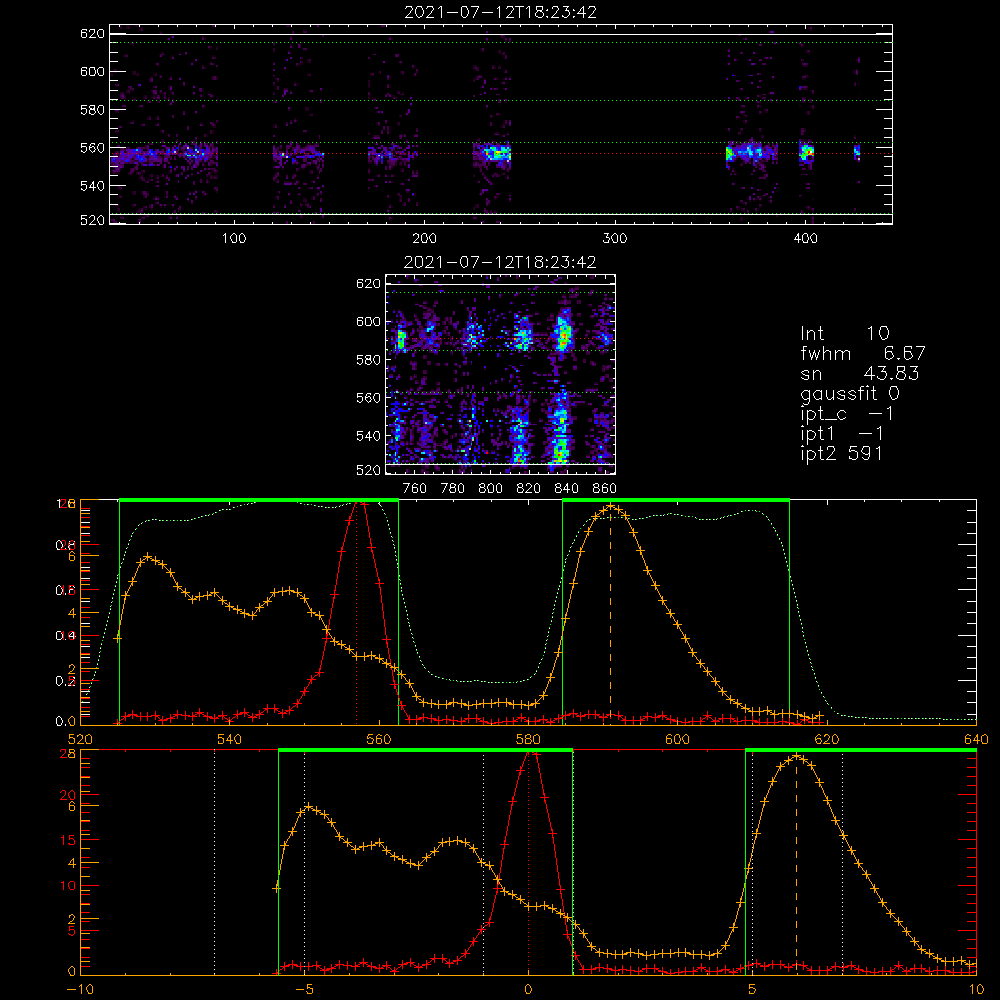
Task: Click the red peak top in the bottom plot
Action: pyautogui.click(x=529, y=753)
